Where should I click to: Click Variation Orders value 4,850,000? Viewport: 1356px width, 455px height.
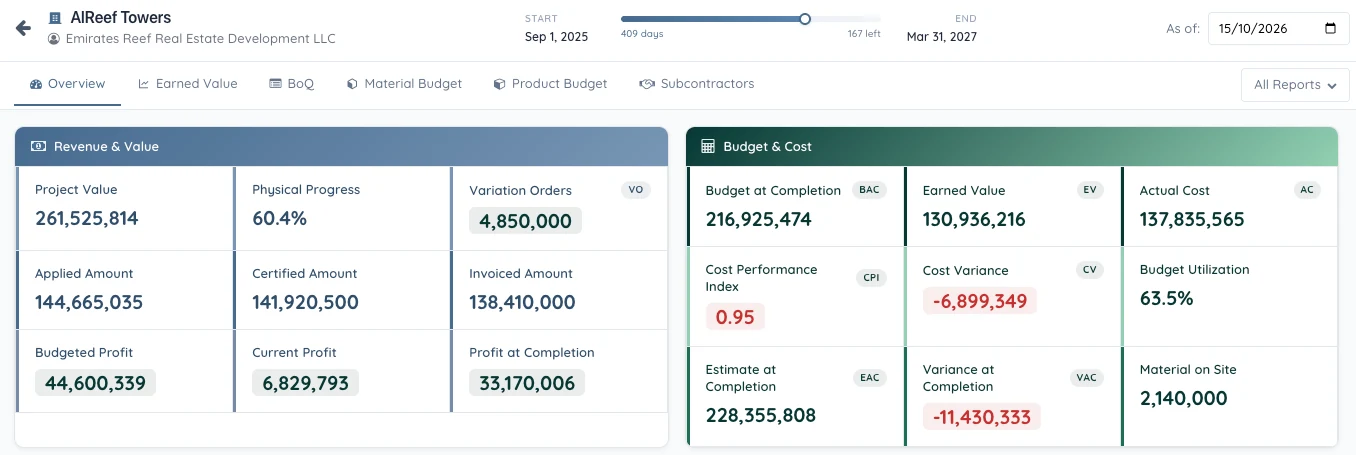525,221
